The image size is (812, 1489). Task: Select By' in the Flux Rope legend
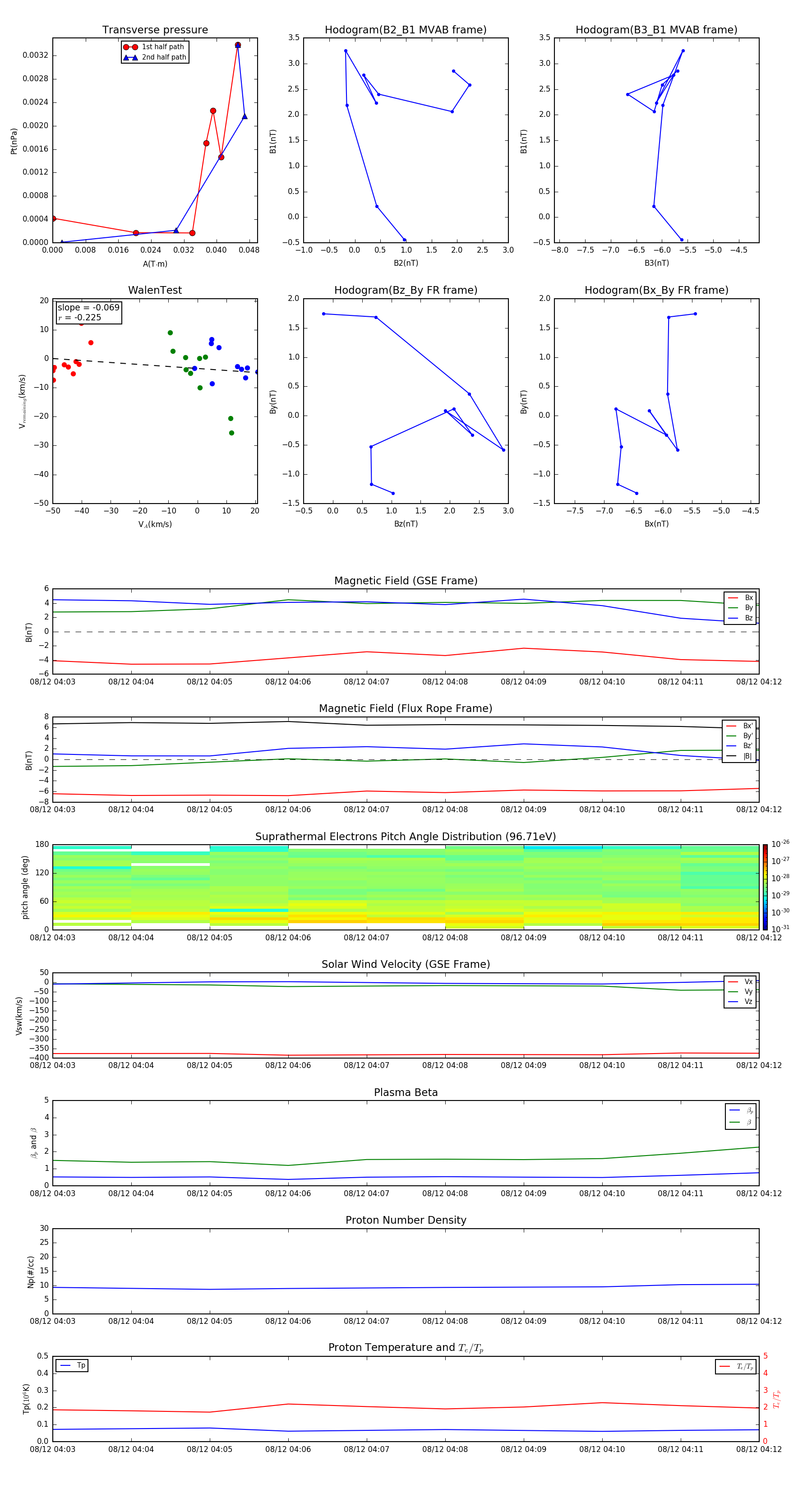click(x=739, y=736)
